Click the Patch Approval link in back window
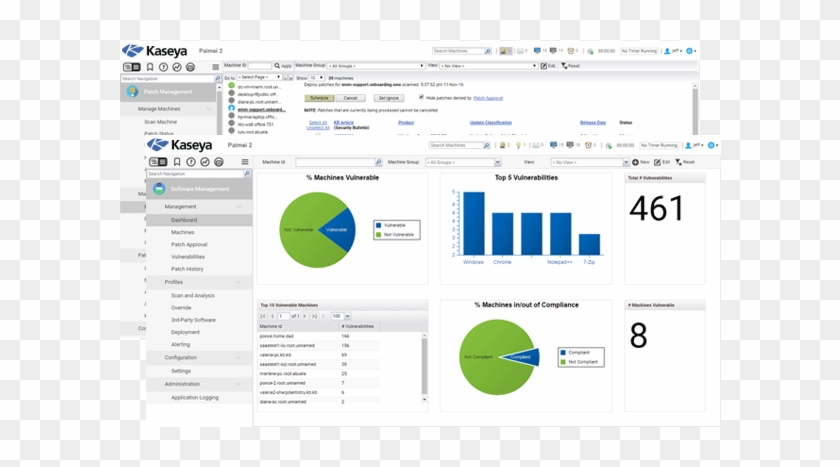Image resolution: width=840 pixels, height=467 pixels. tap(488, 98)
